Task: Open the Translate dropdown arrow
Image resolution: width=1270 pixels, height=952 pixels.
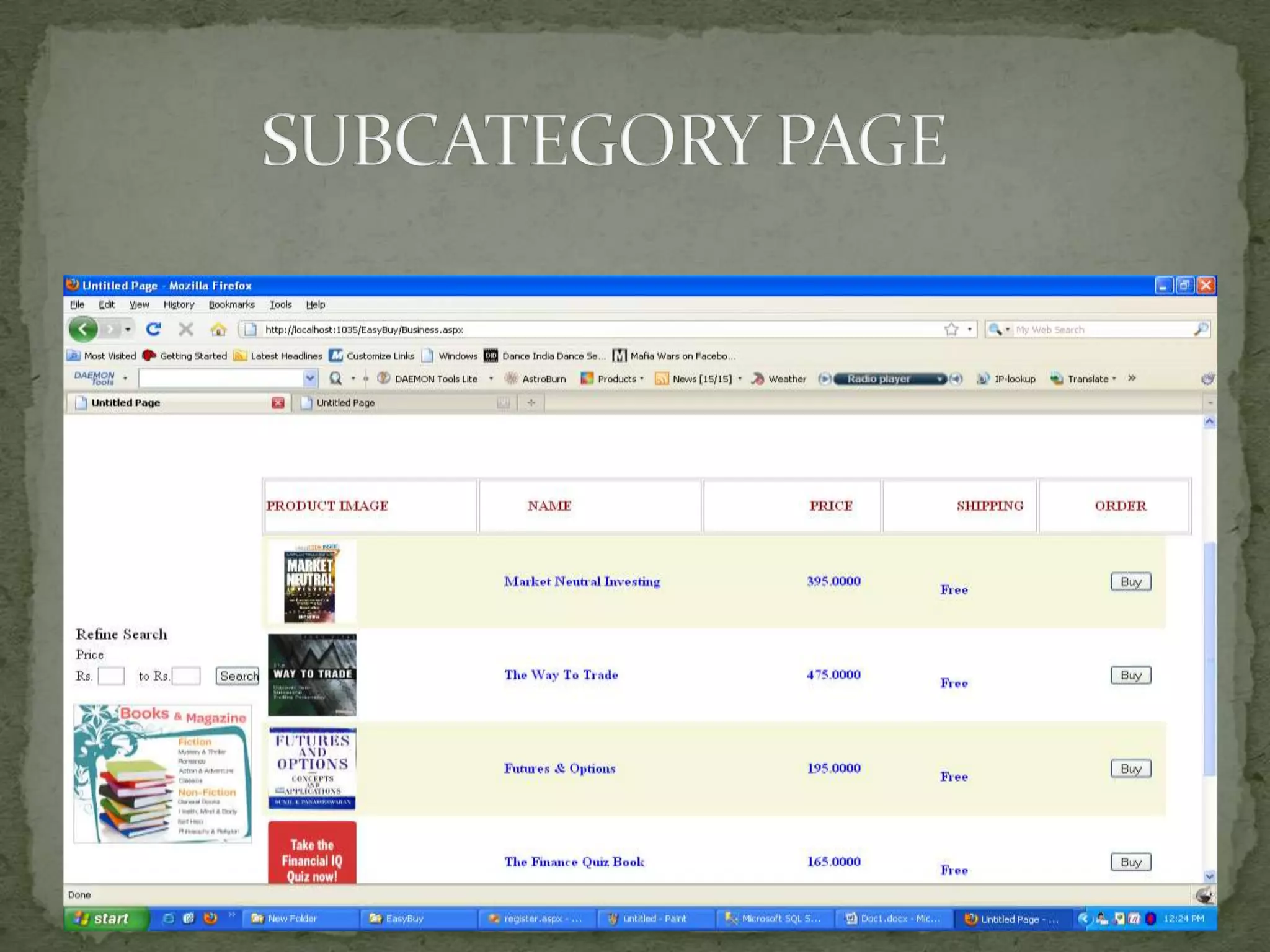Action: pos(1114,379)
